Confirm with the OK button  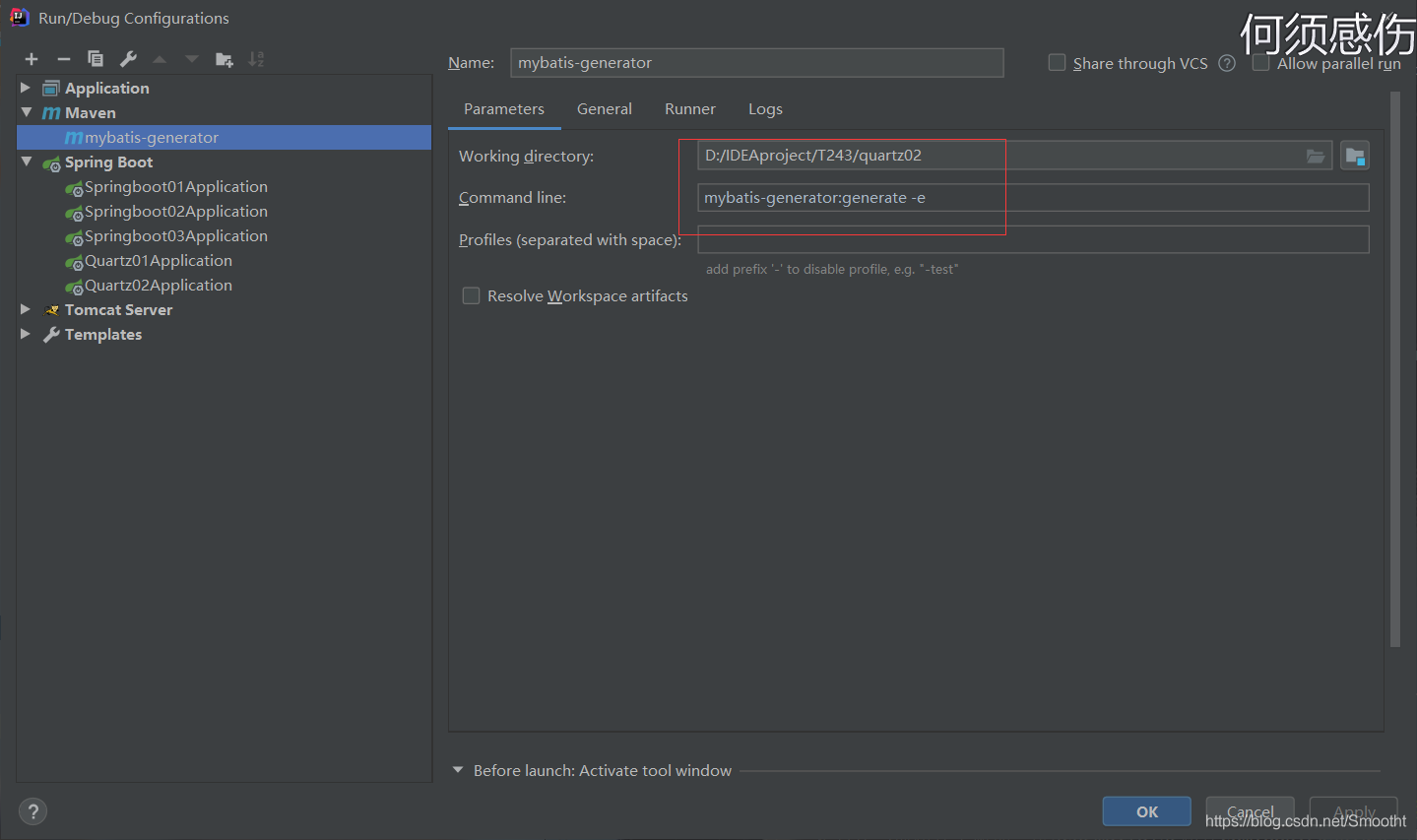pos(1147,811)
